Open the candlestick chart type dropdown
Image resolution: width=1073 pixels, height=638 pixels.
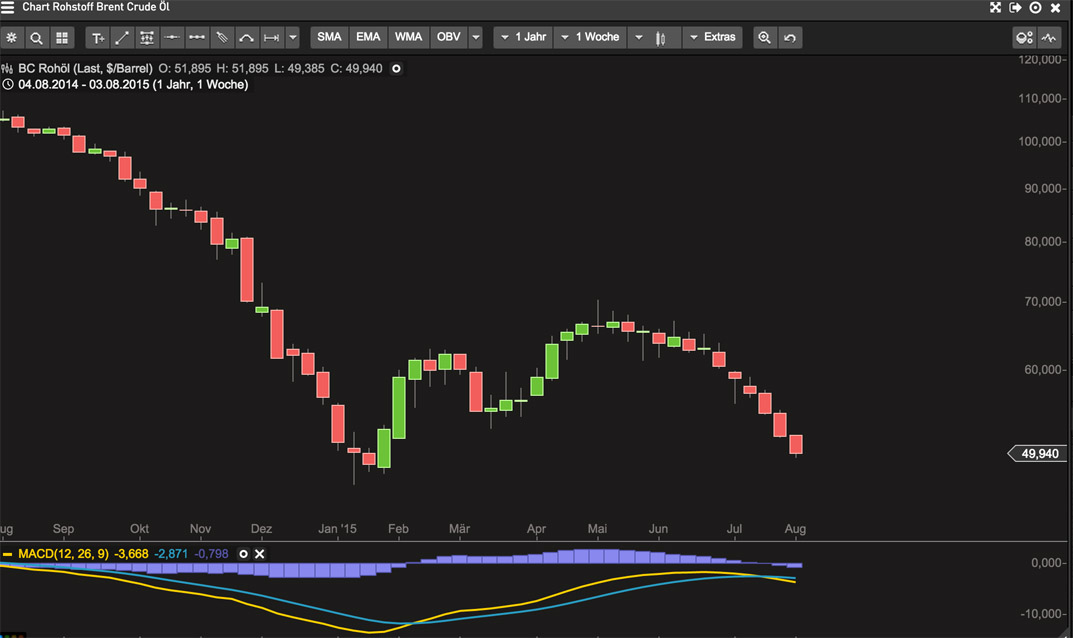click(654, 38)
